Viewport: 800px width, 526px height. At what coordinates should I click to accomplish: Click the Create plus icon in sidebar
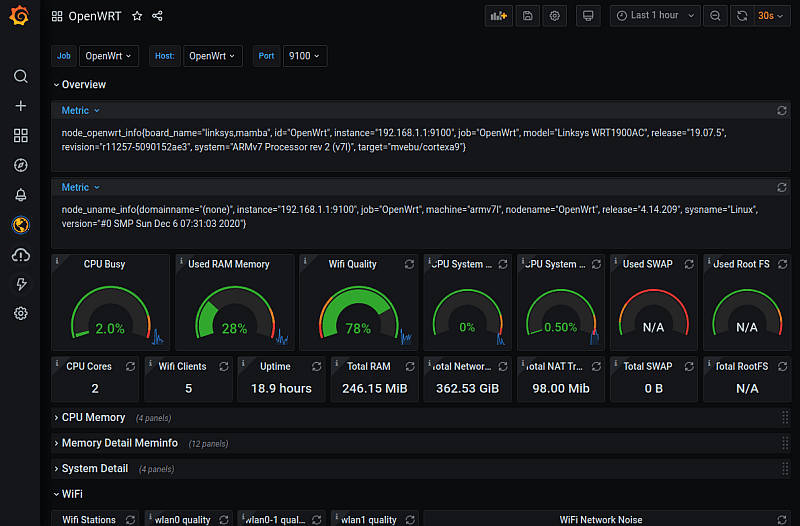(20, 106)
